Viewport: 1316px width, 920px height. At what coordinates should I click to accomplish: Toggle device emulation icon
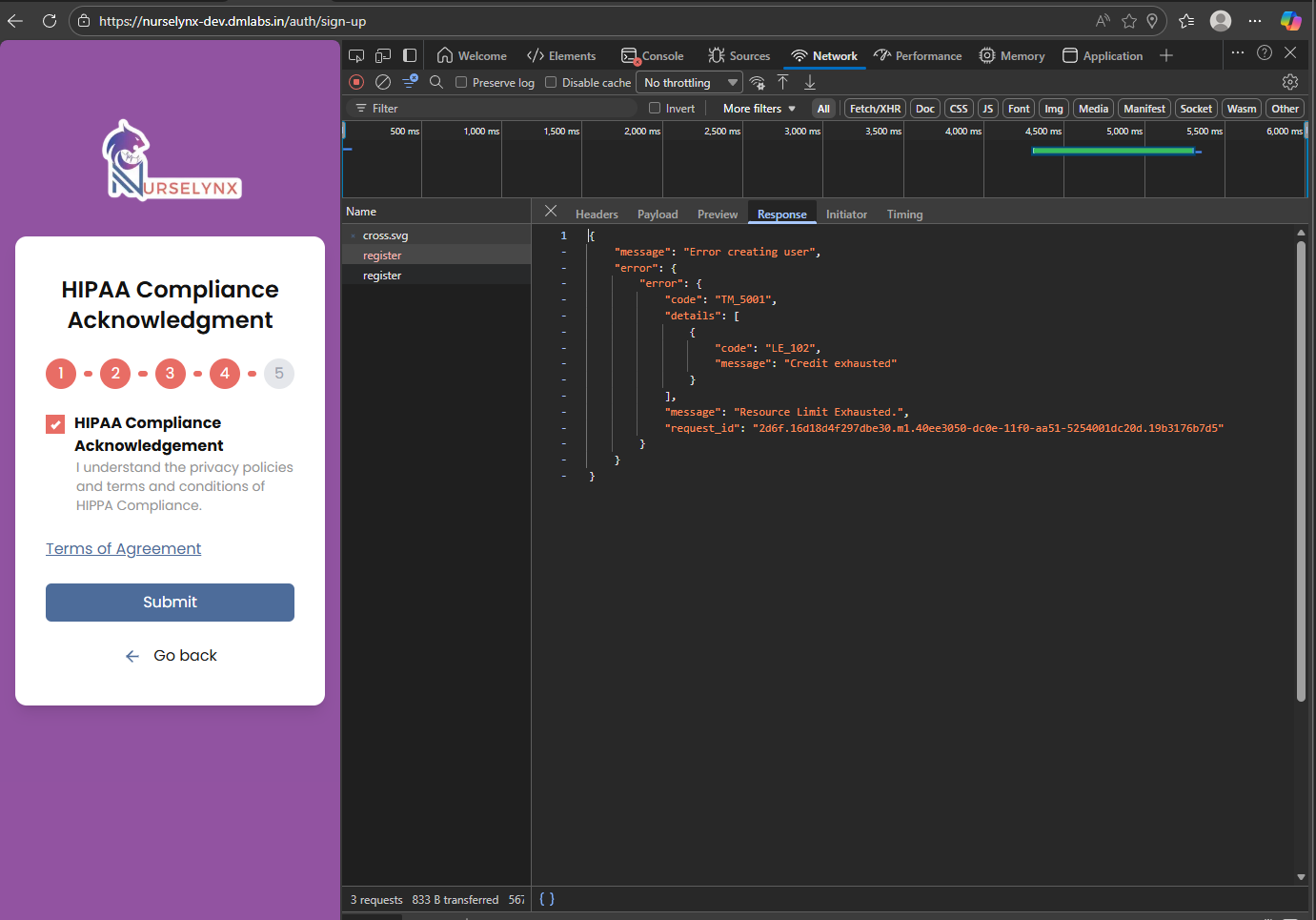click(x=383, y=56)
